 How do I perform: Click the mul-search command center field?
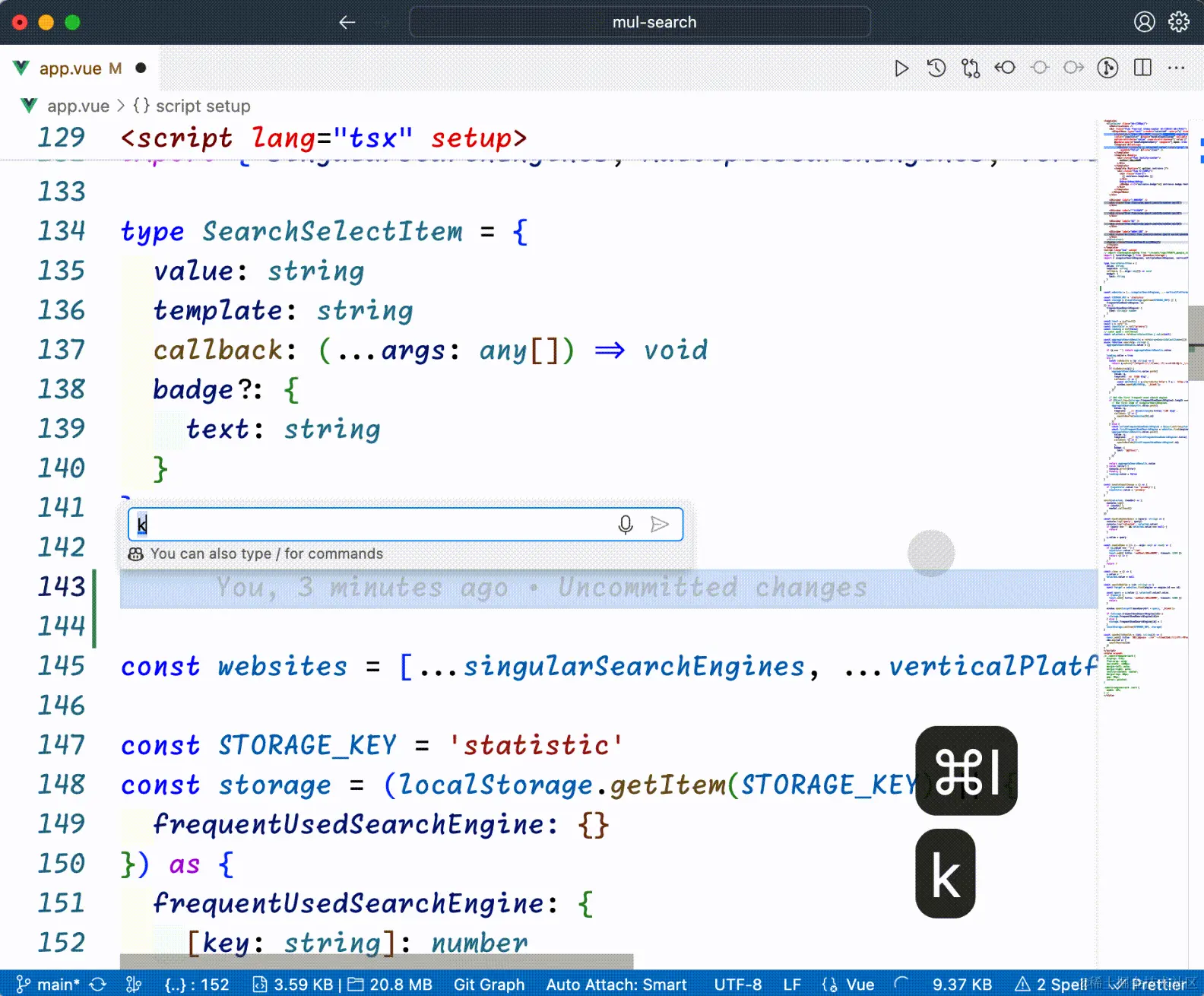click(640, 22)
